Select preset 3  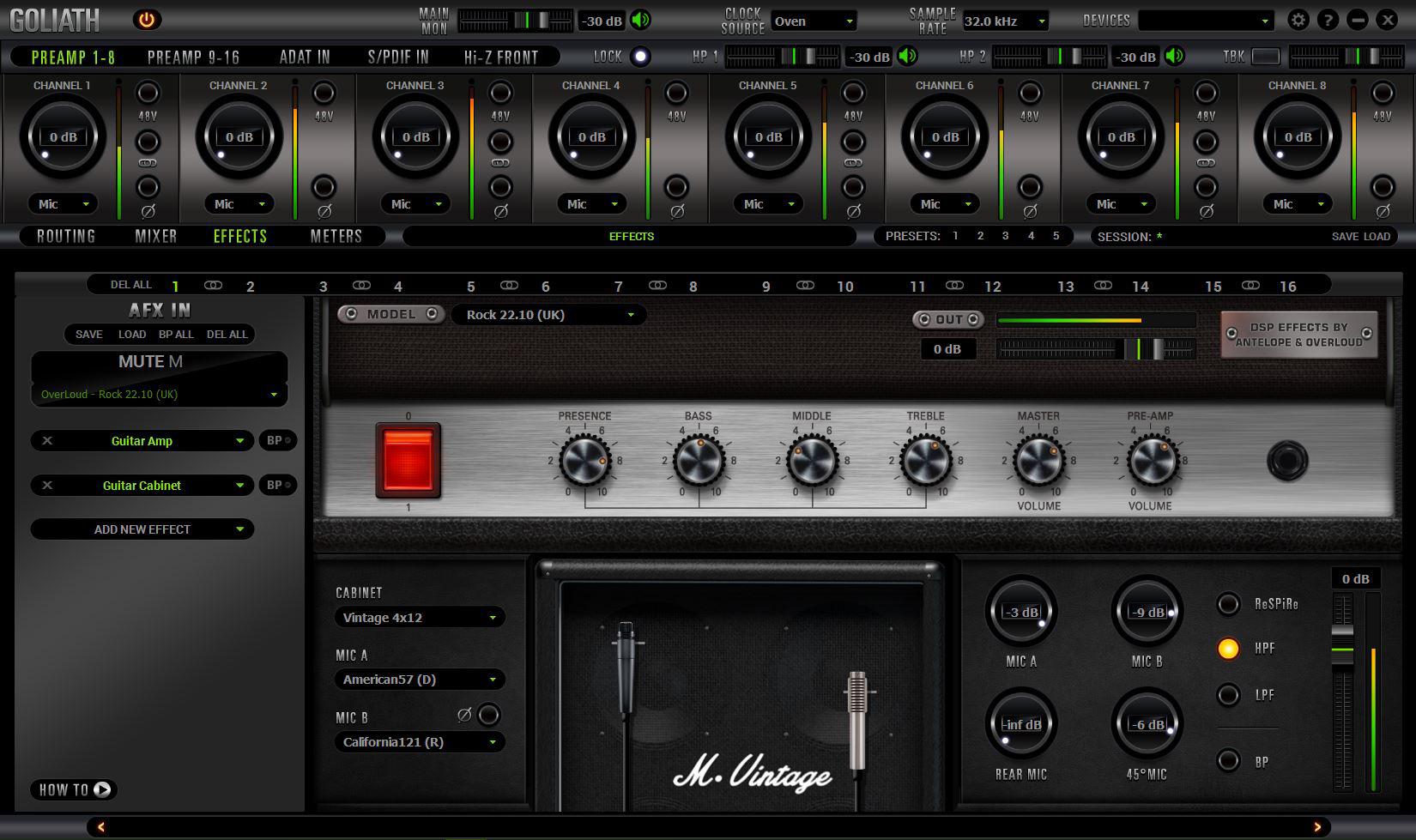click(x=1005, y=236)
